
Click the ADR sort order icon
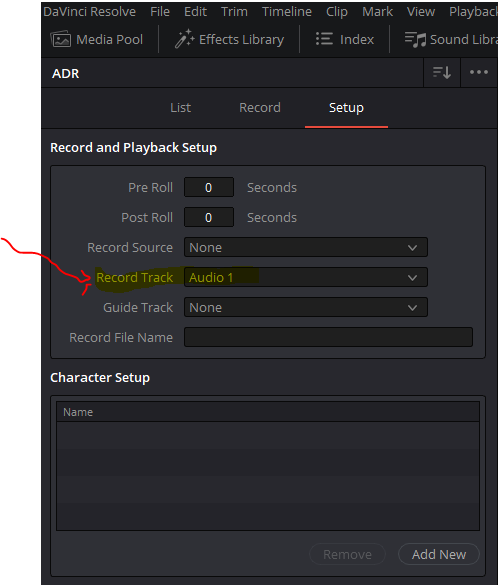pyautogui.click(x=442, y=72)
